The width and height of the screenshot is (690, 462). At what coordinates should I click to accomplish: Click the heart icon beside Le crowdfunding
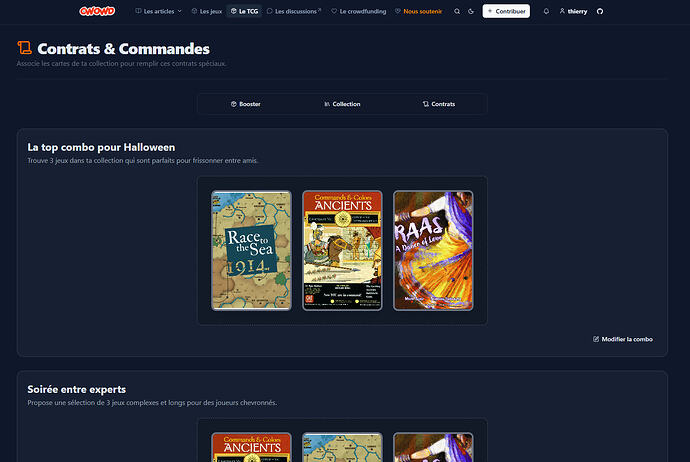point(334,11)
